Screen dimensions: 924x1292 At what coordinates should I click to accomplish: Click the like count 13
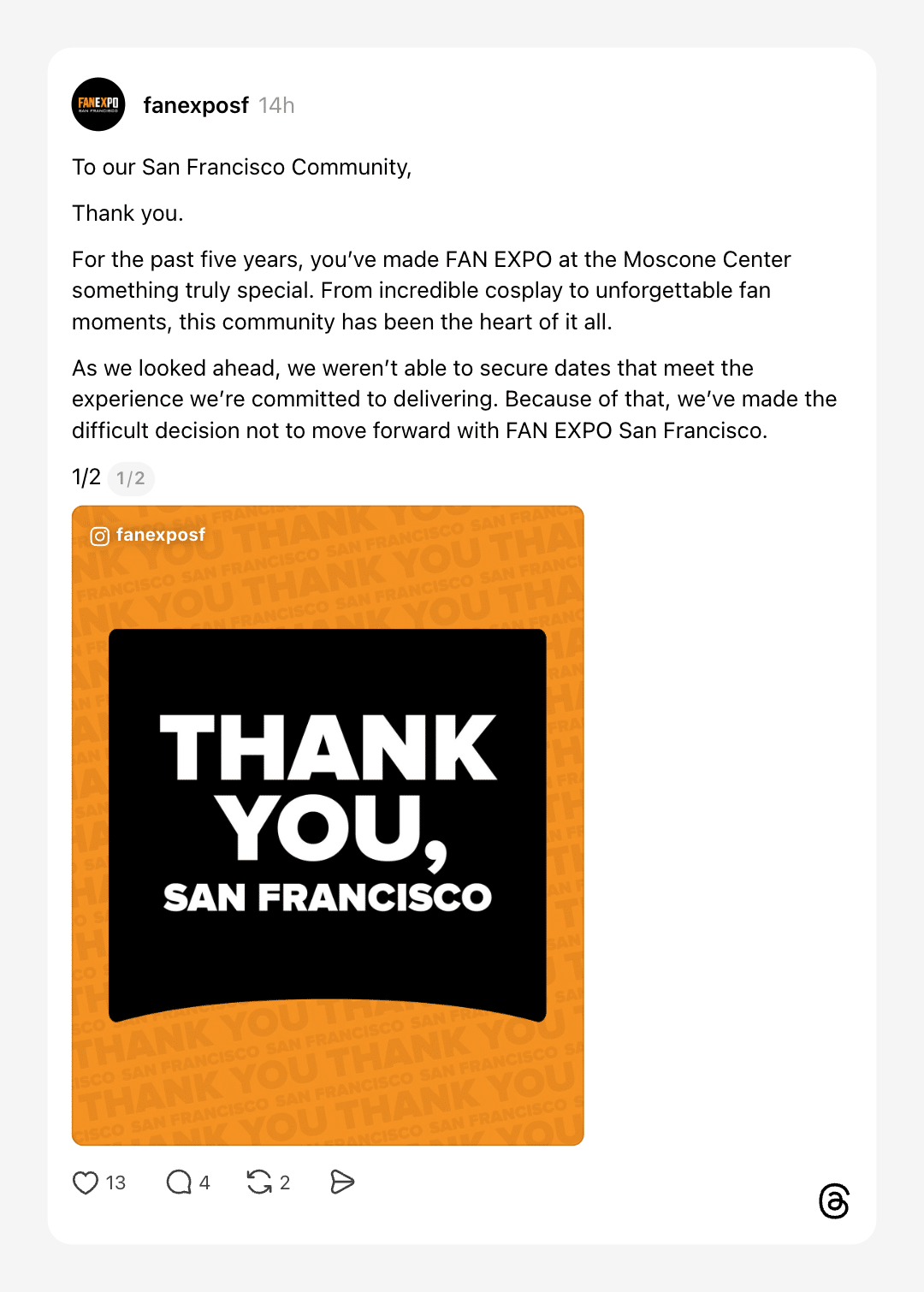[116, 1182]
